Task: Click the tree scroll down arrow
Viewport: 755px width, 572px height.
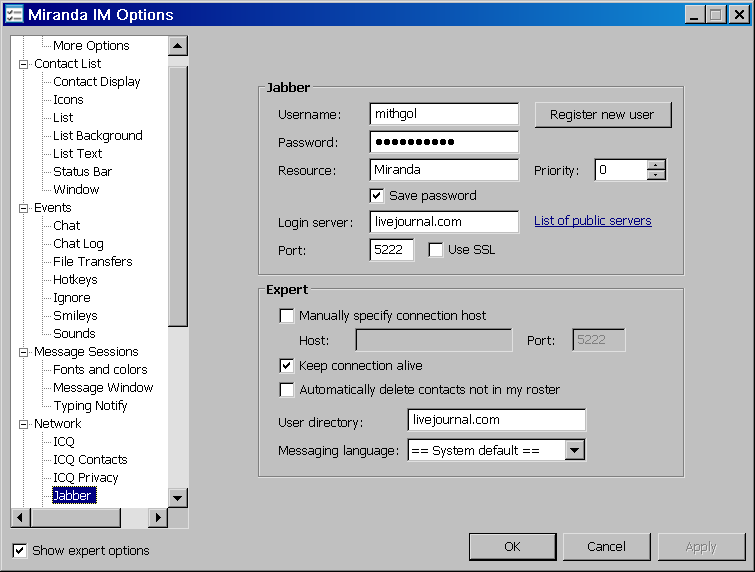Action: [x=178, y=498]
